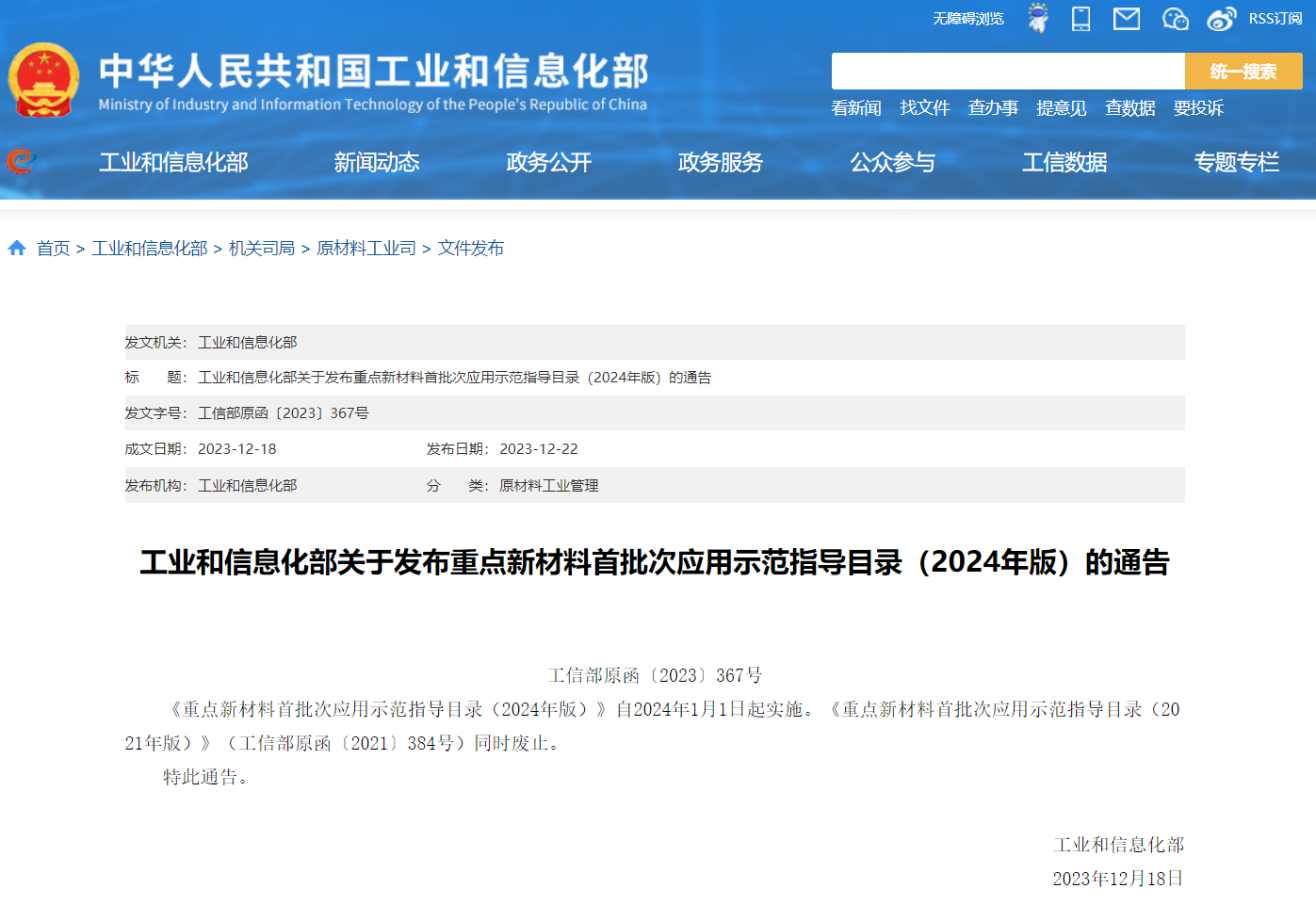Select the 找文件 quick option
Viewport: 1316px width, 905px height.
pyautogui.click(x=925, y=108)
